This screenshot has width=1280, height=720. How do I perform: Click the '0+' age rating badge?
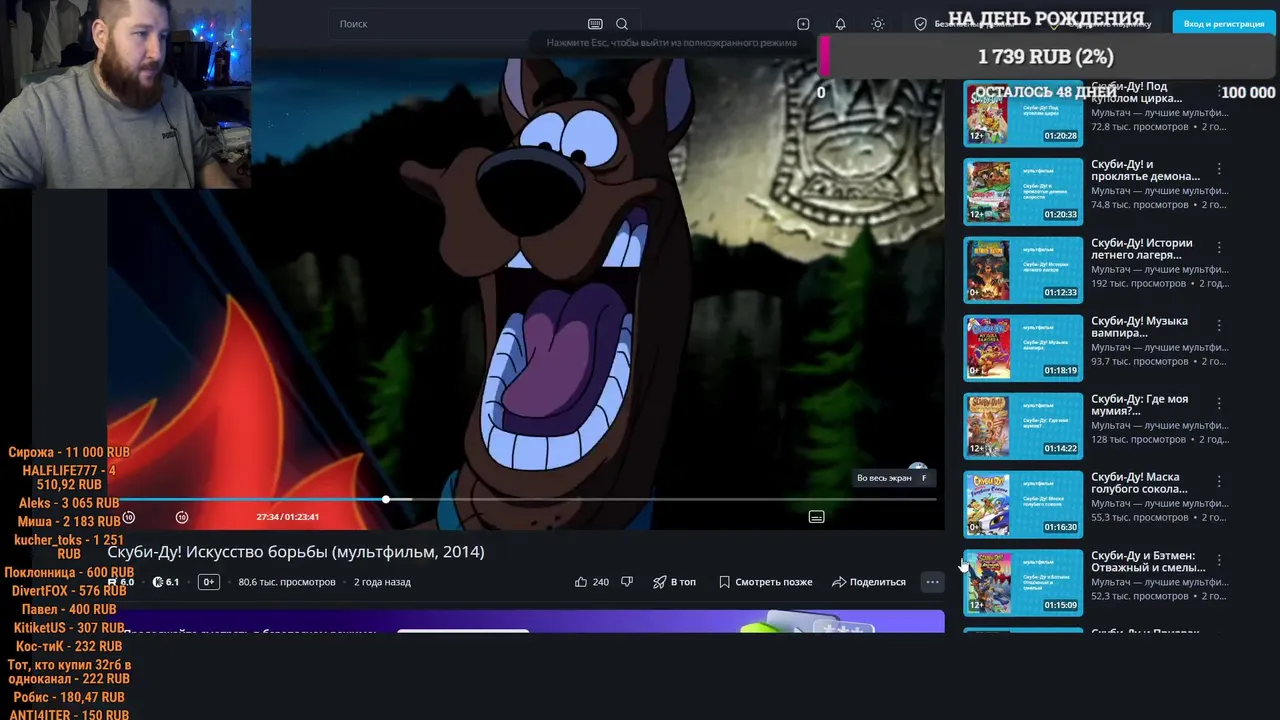click(208, 582)
